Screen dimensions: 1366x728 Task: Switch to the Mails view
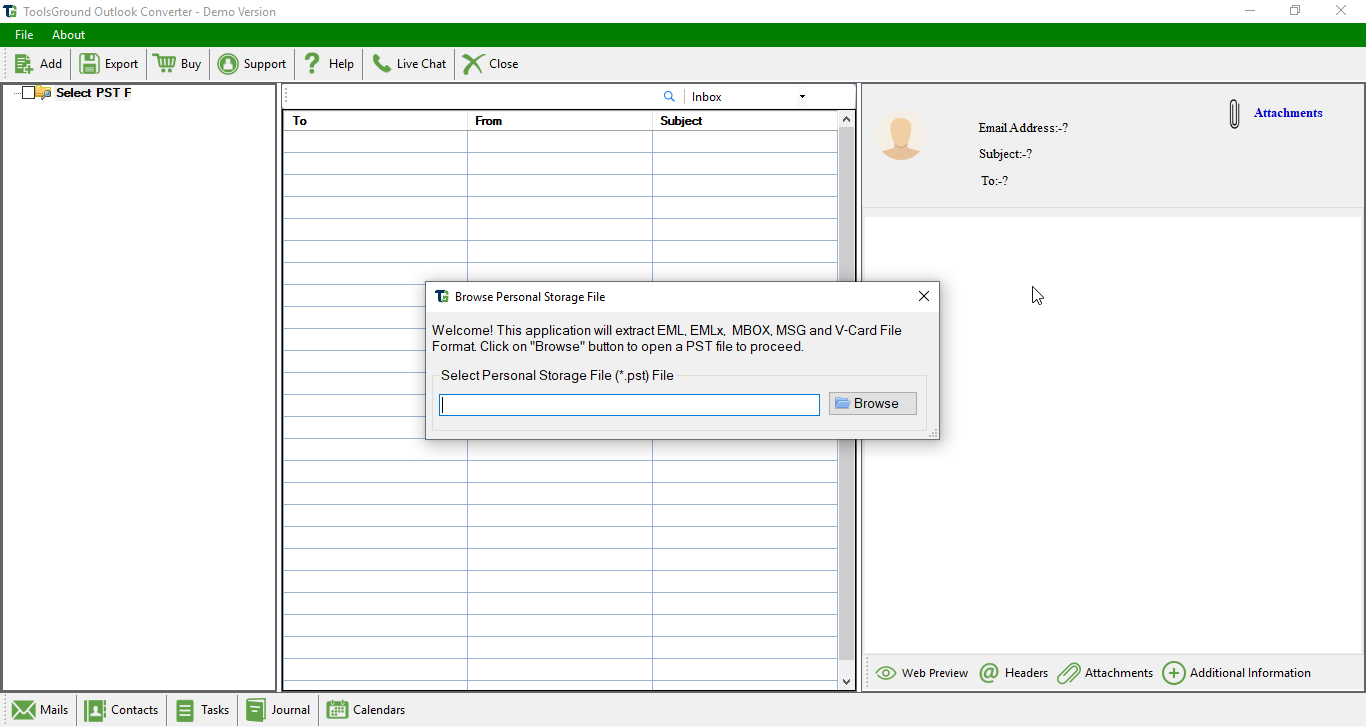pyautogui.click(x=41, y=710)
